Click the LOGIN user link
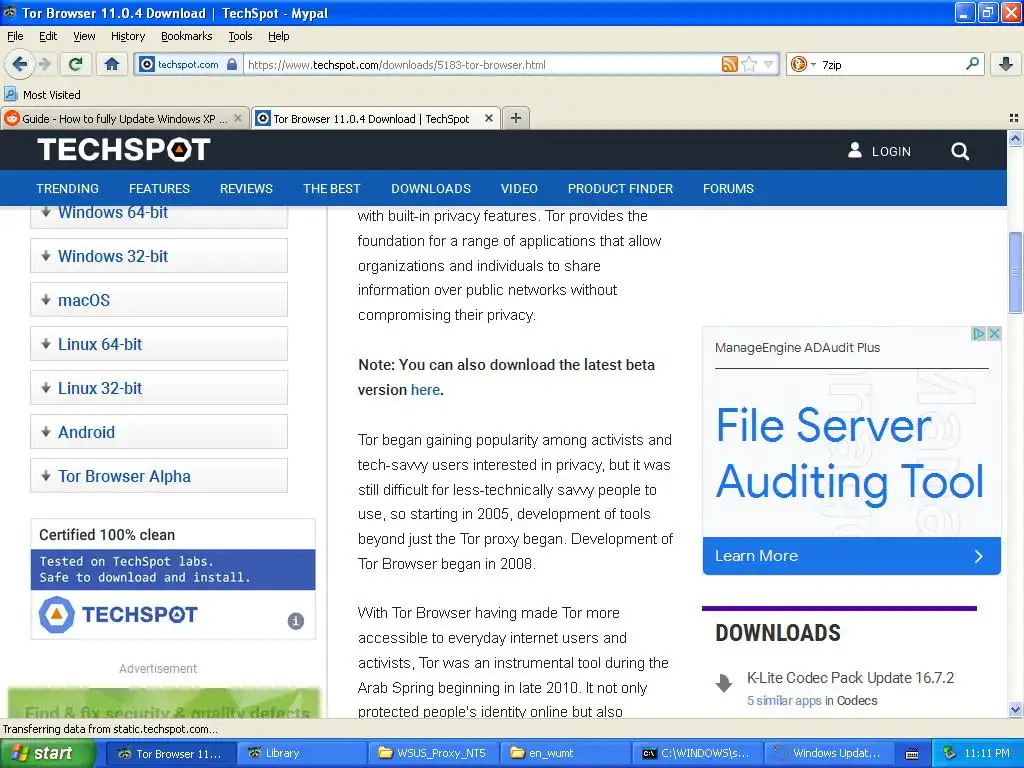Image resolution: width=1024 pixels, height=768 pixels. [879, 151]
